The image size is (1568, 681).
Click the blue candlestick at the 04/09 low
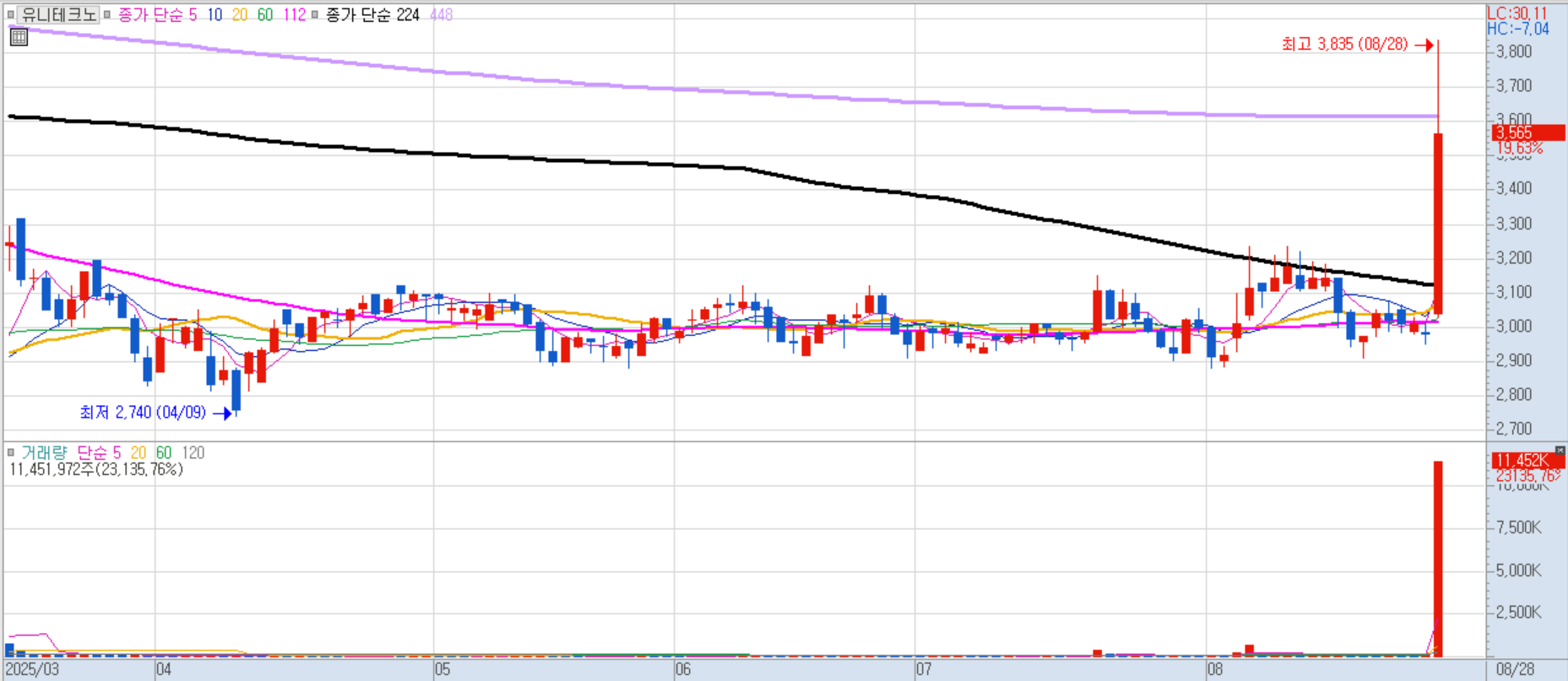[236, 391]
